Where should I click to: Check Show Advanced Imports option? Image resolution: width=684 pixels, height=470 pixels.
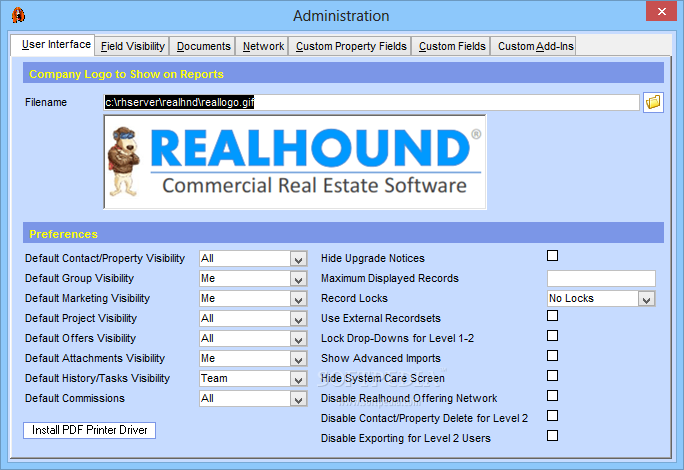tap(552, 356)
